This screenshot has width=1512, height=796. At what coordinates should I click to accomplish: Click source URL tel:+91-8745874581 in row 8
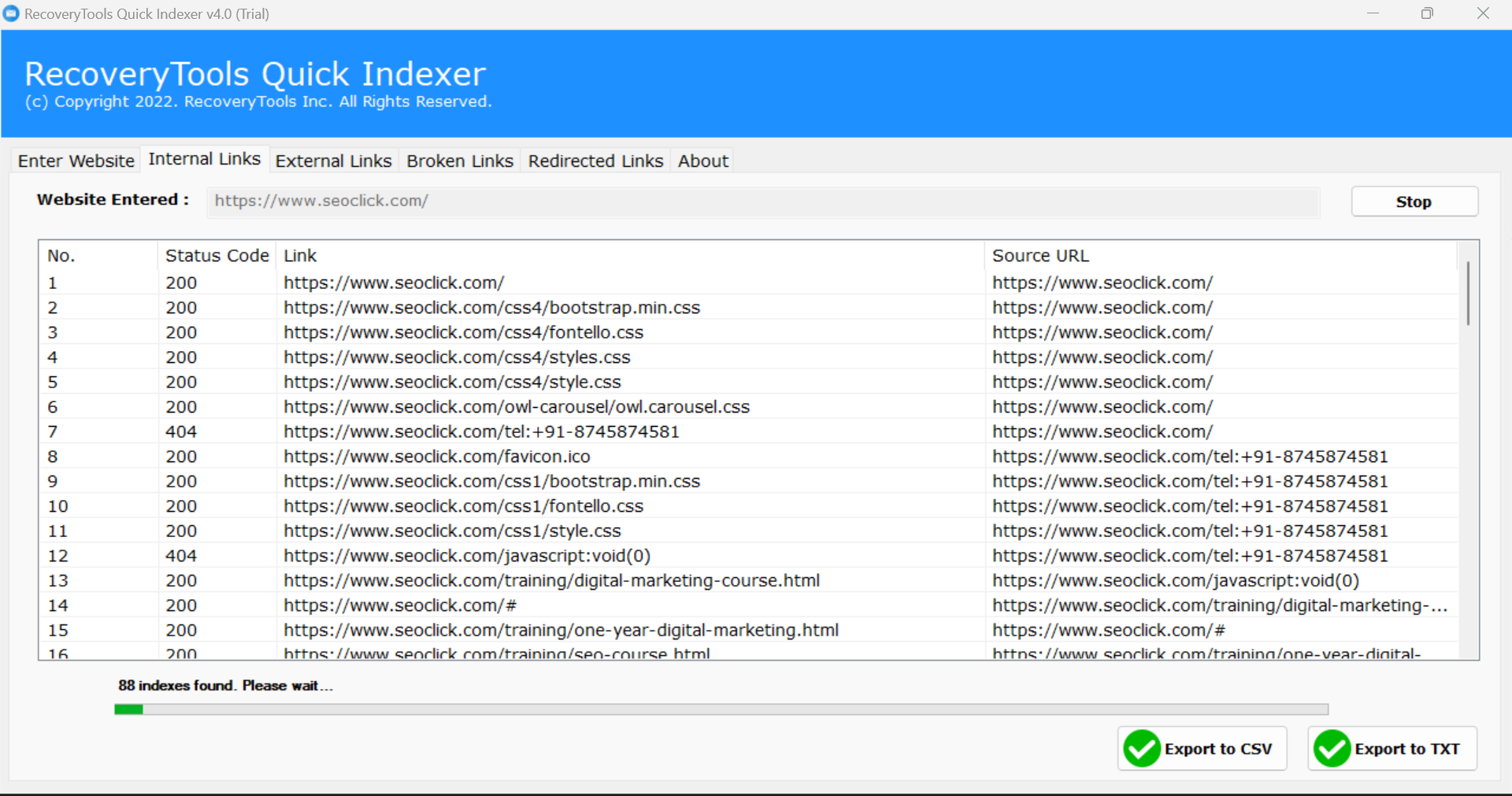click(1190, 457)
